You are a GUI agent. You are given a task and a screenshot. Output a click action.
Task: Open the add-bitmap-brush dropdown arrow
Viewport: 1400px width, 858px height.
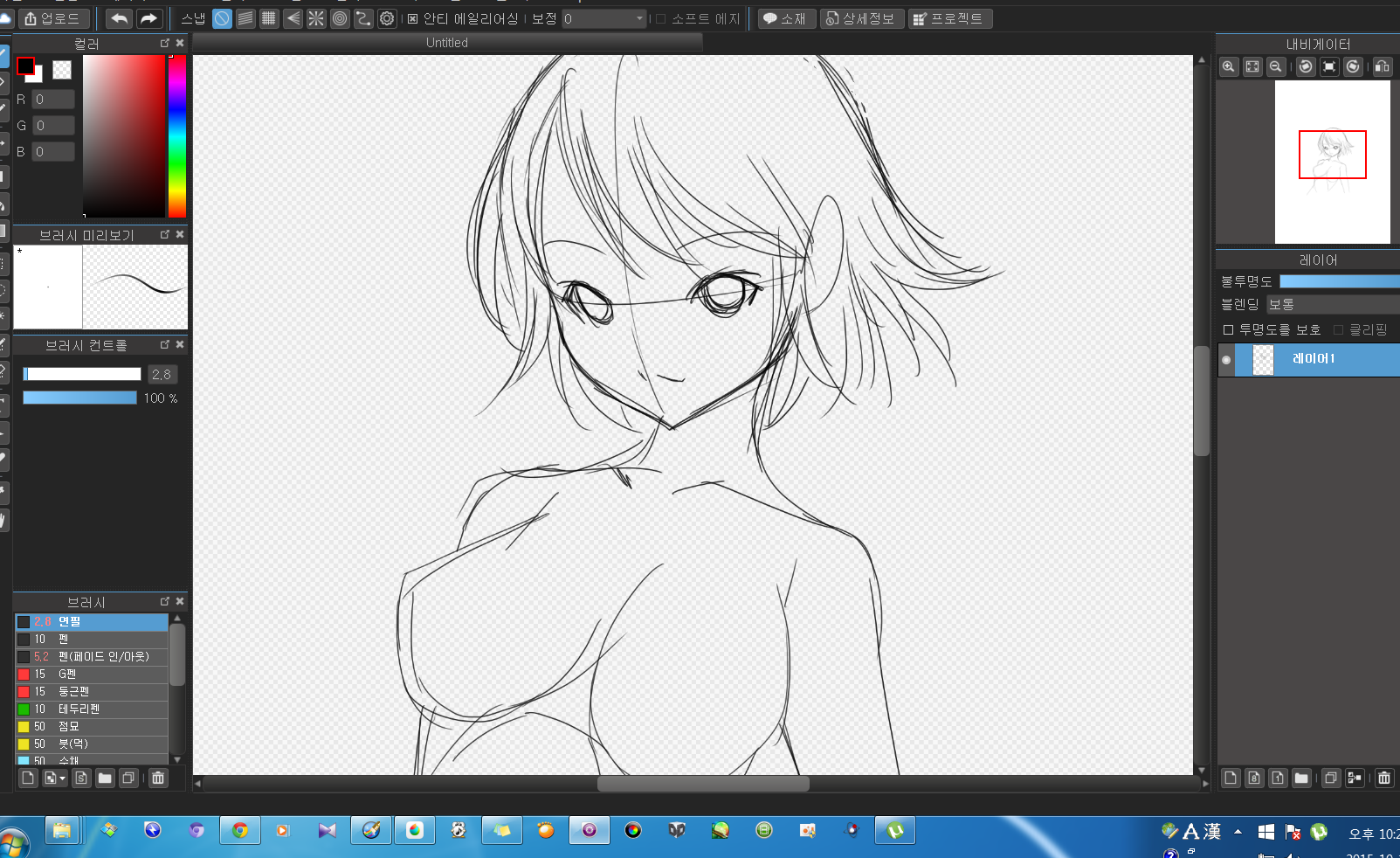(62, 778)
